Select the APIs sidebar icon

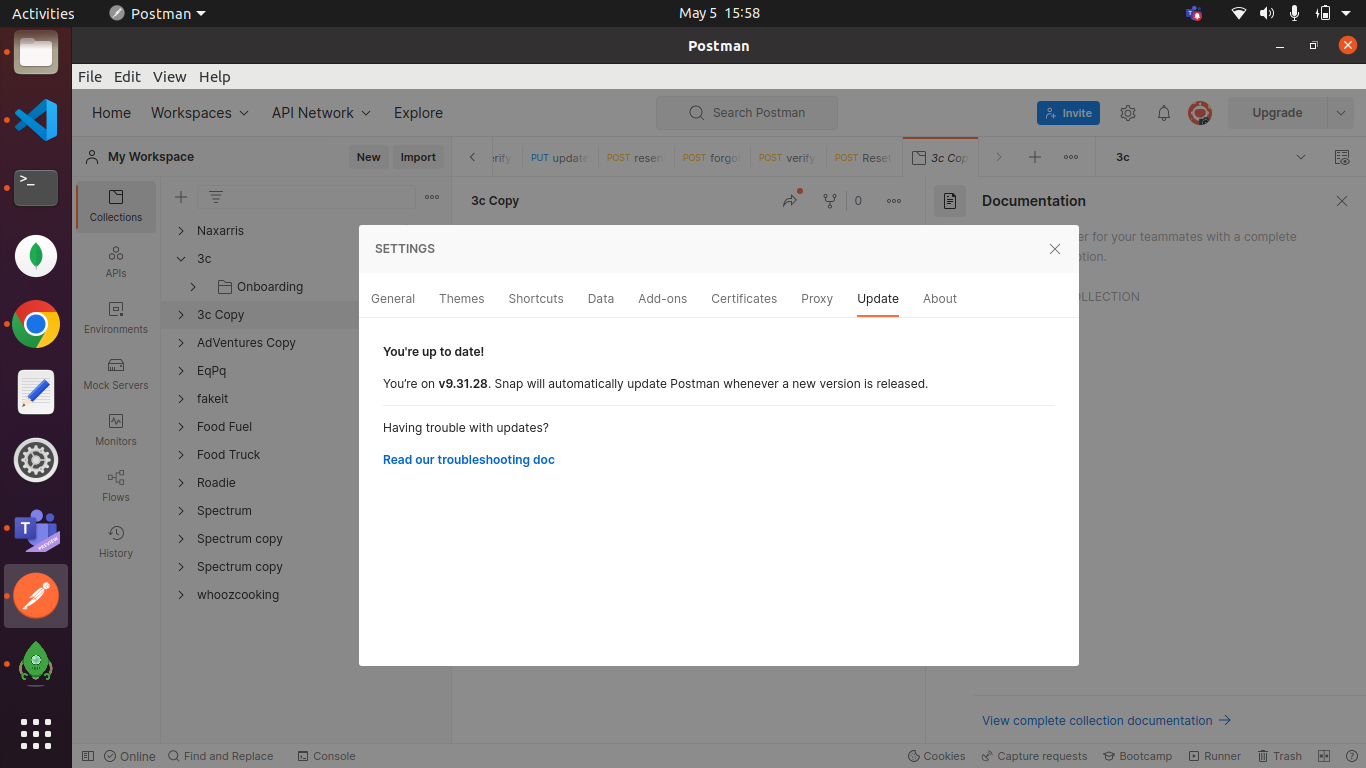115,262
